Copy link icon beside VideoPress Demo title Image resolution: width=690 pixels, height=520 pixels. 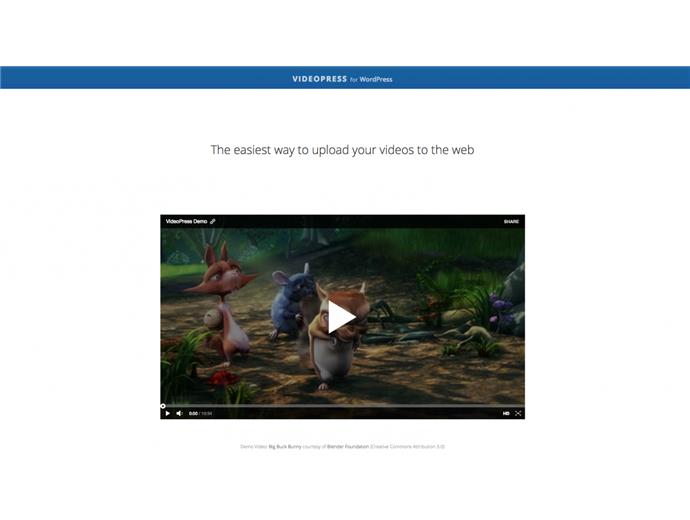tap(213, 221)
